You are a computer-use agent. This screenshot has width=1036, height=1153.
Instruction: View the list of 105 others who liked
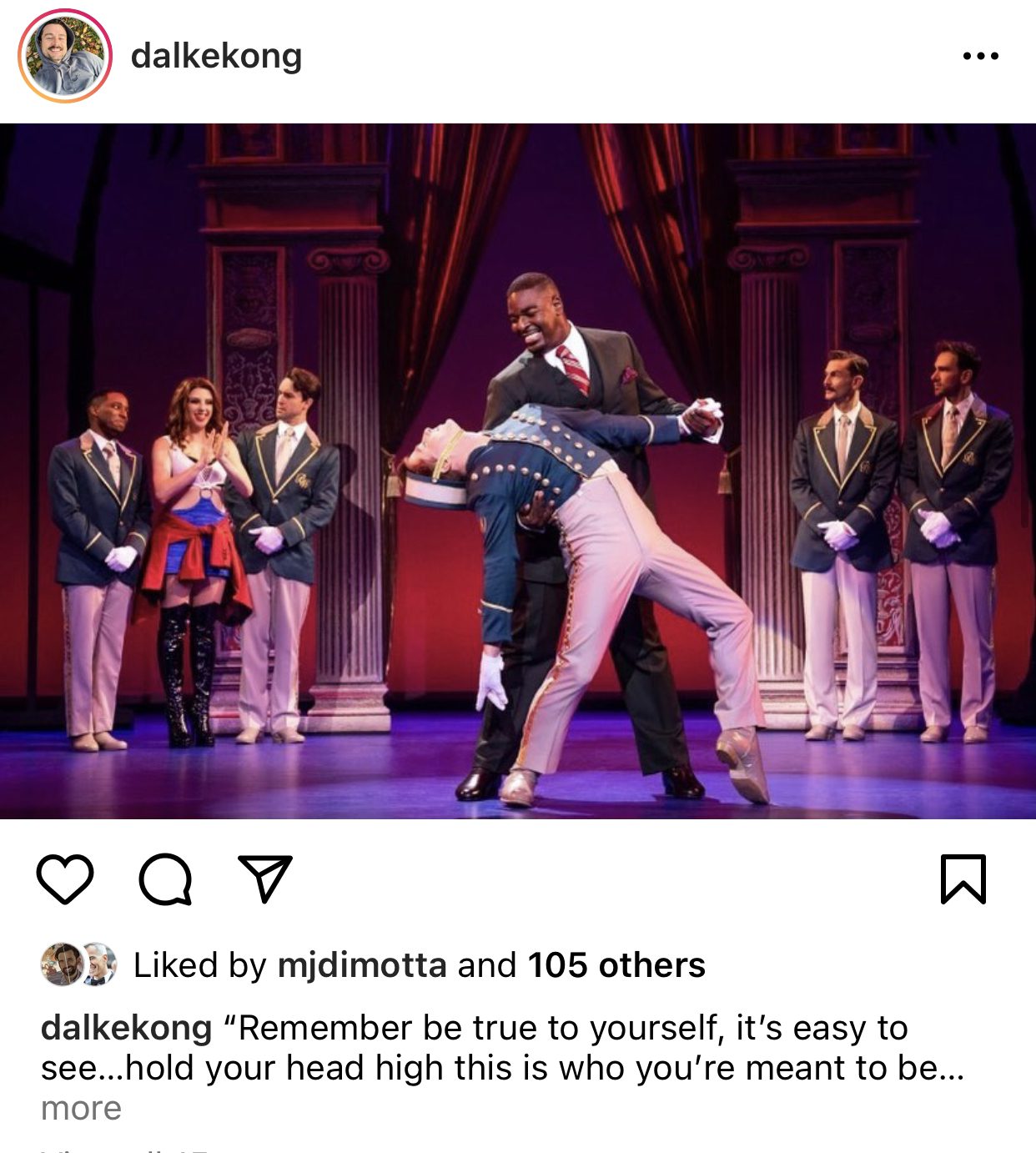coord(616,965)
